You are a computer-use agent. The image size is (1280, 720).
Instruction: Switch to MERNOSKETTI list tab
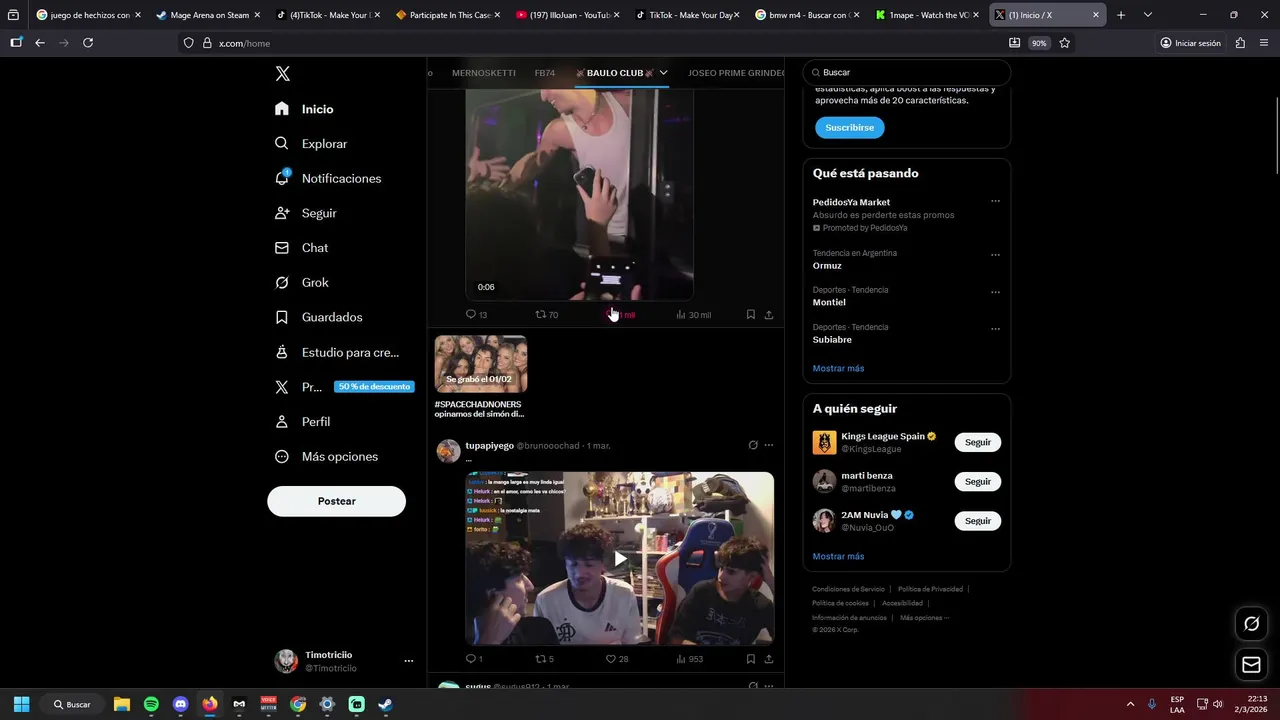click(x=484, y=73)
